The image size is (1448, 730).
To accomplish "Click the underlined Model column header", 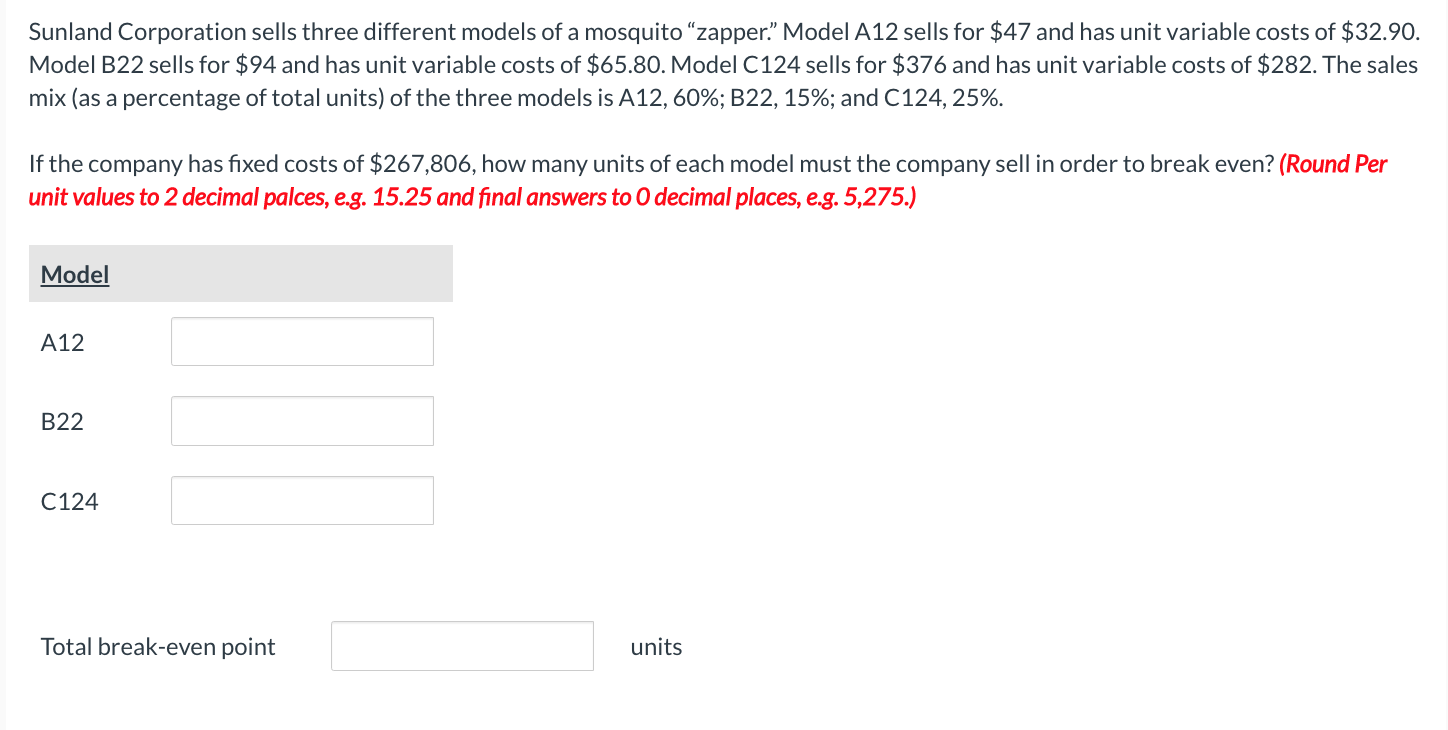I will tap(73, 274).
